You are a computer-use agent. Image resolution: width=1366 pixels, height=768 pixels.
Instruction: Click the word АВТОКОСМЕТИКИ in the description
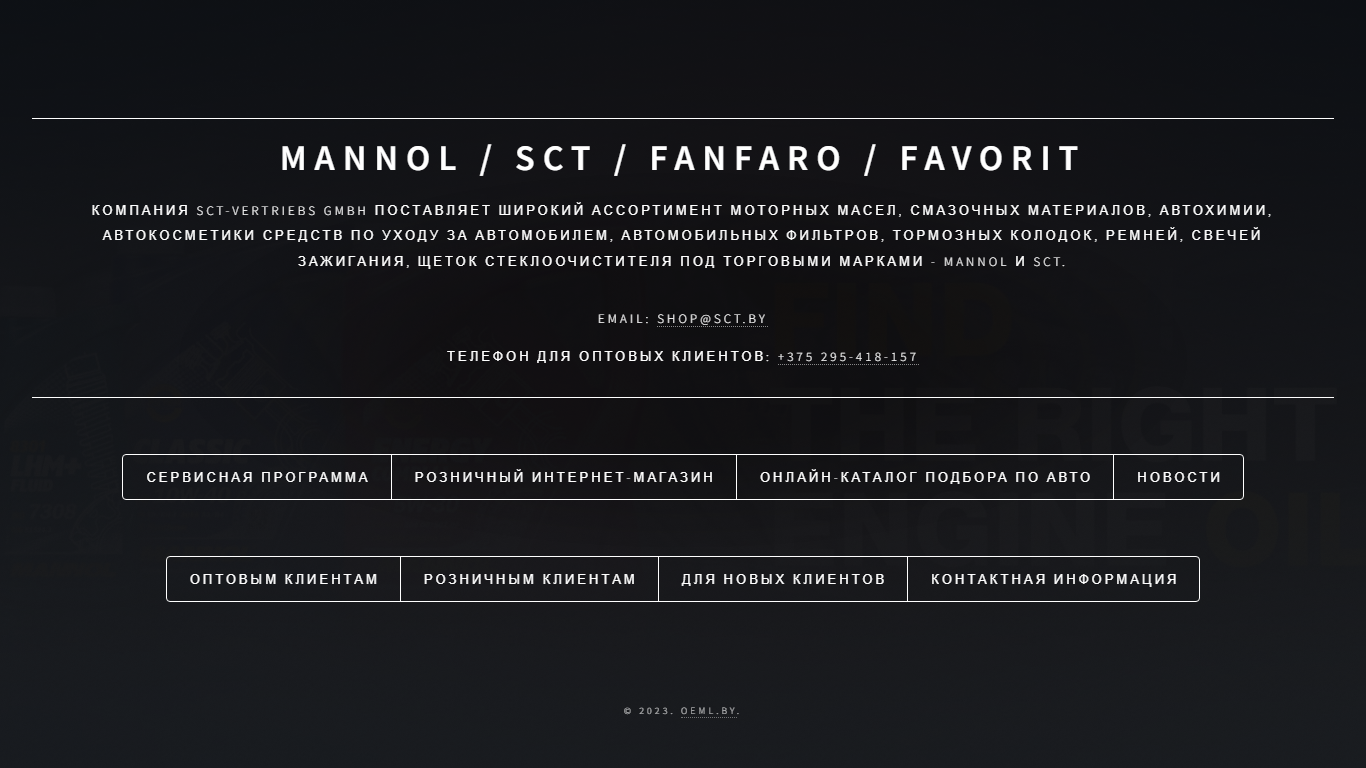pyautogui.click(x=179, y=236)
